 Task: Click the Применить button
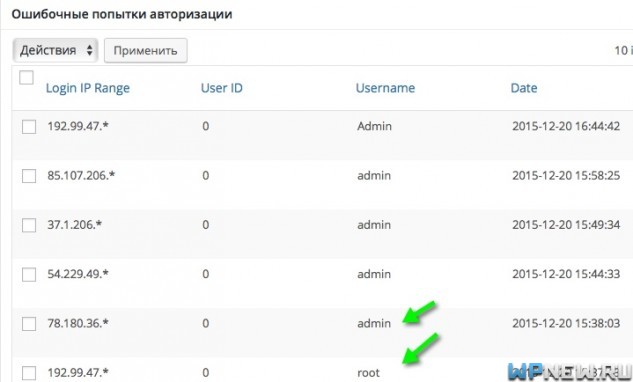coord(145,50)
